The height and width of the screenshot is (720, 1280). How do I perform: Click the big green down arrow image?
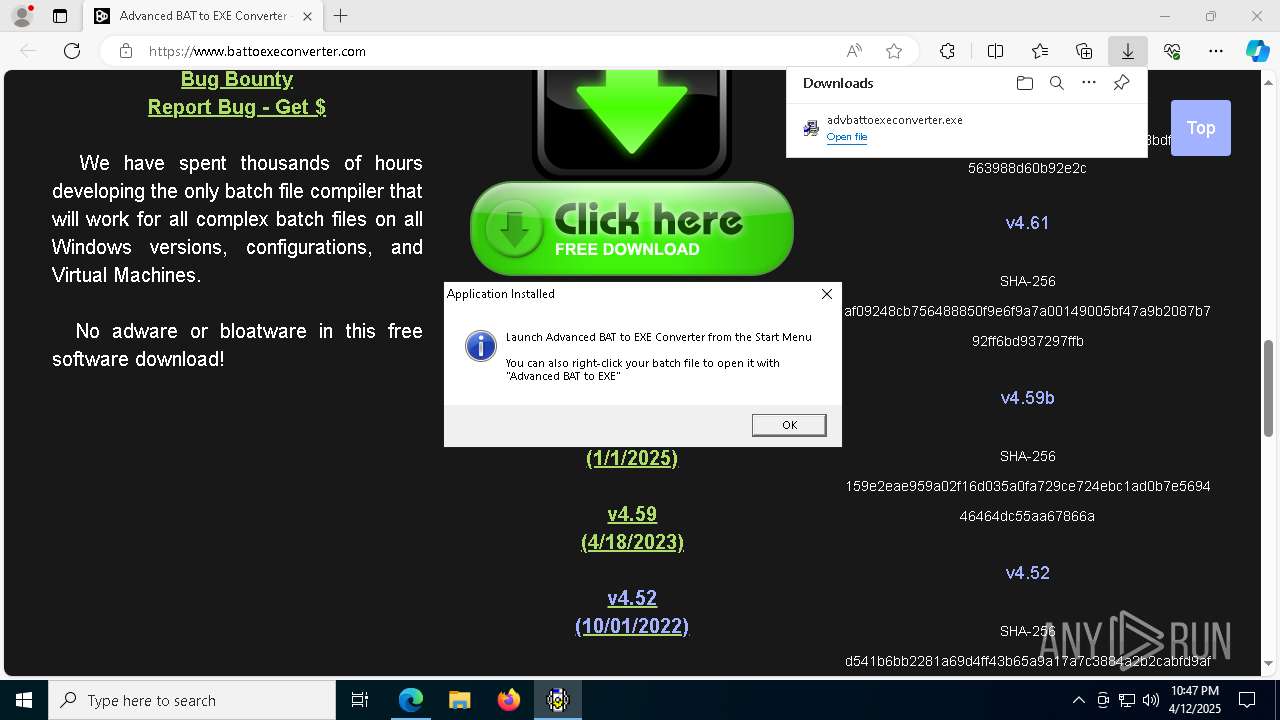632,124
